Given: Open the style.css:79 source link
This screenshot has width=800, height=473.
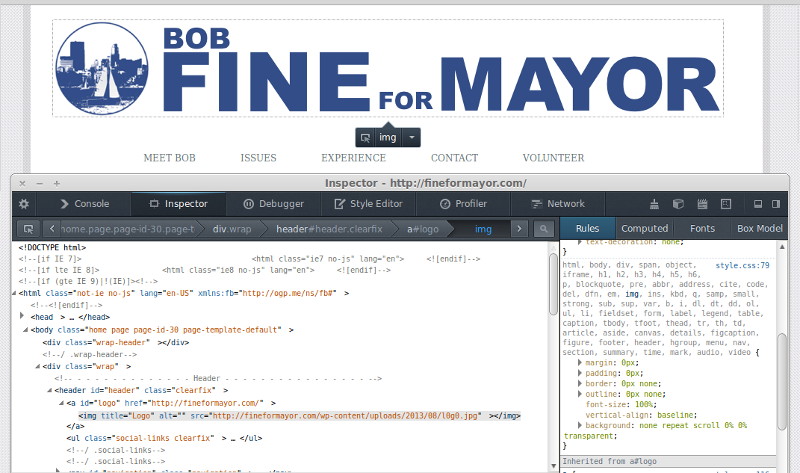Looking at the screenshot, I should [x=742, y=266].
